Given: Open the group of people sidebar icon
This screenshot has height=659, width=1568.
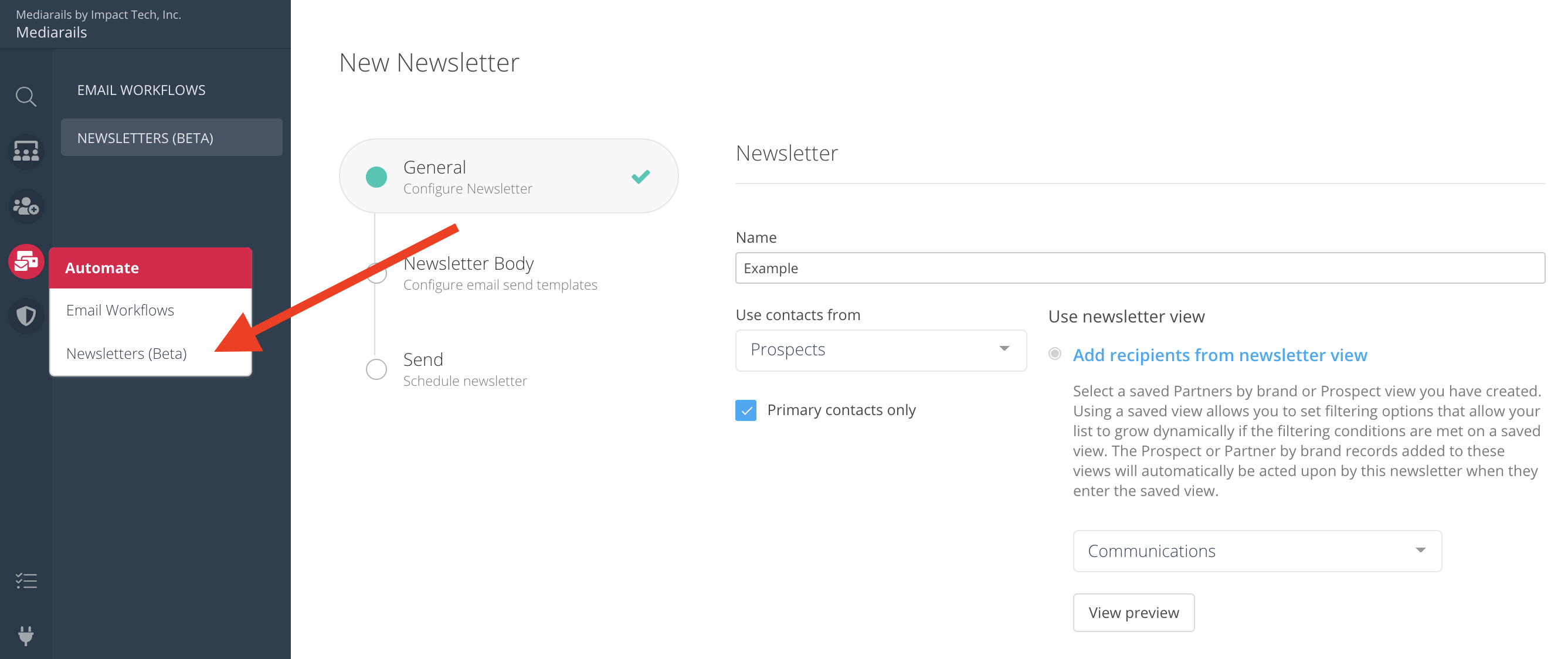Looking at the screenshot, I should click(26, 151).
